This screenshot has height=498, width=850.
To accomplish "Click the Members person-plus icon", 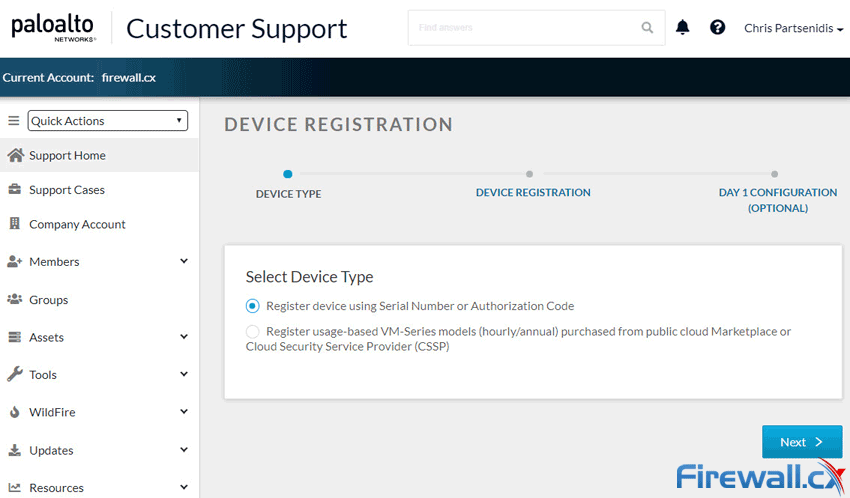I will point(15,261).
